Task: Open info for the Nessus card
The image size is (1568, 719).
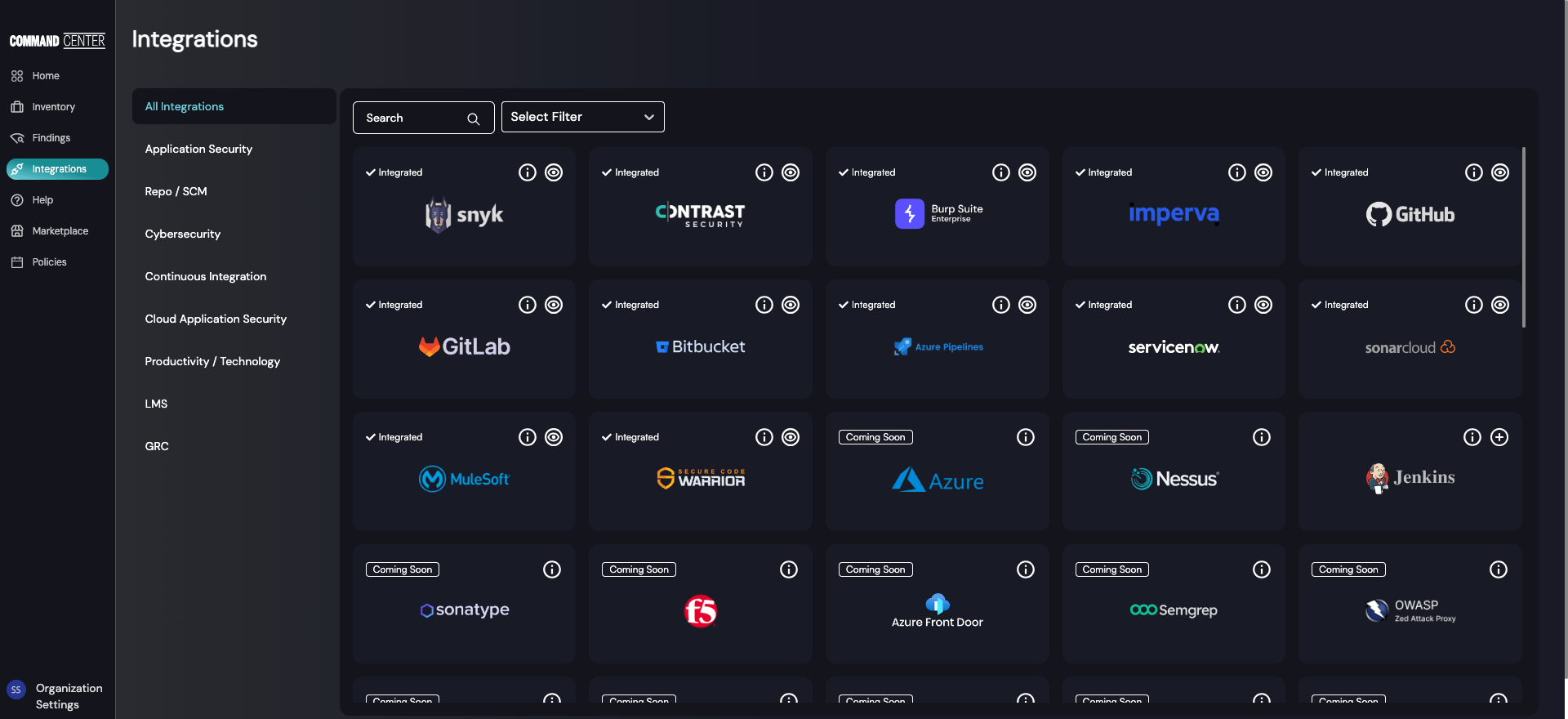Action: [x=1262, y=437]
